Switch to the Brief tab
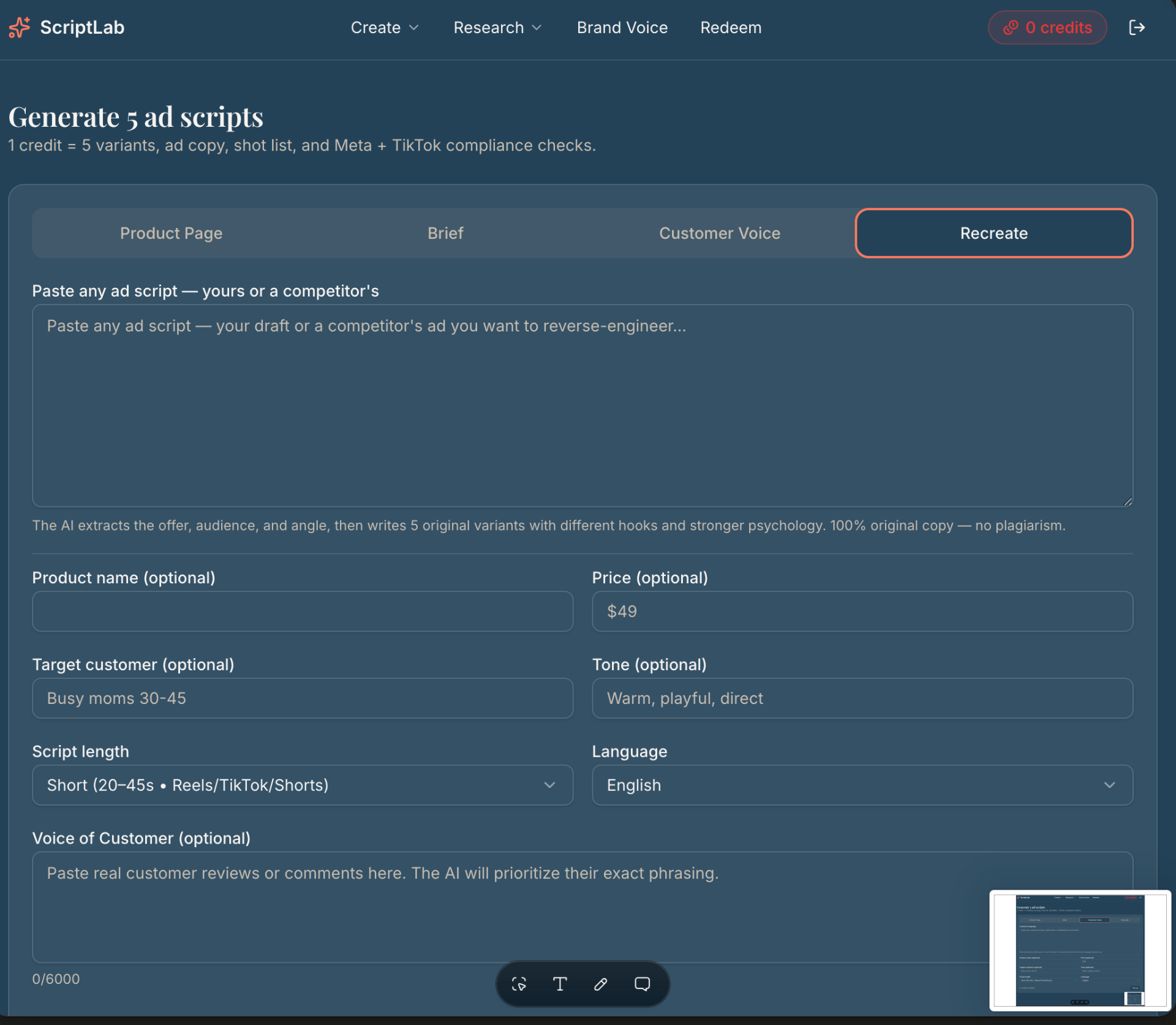 click(x=445, y=233)
